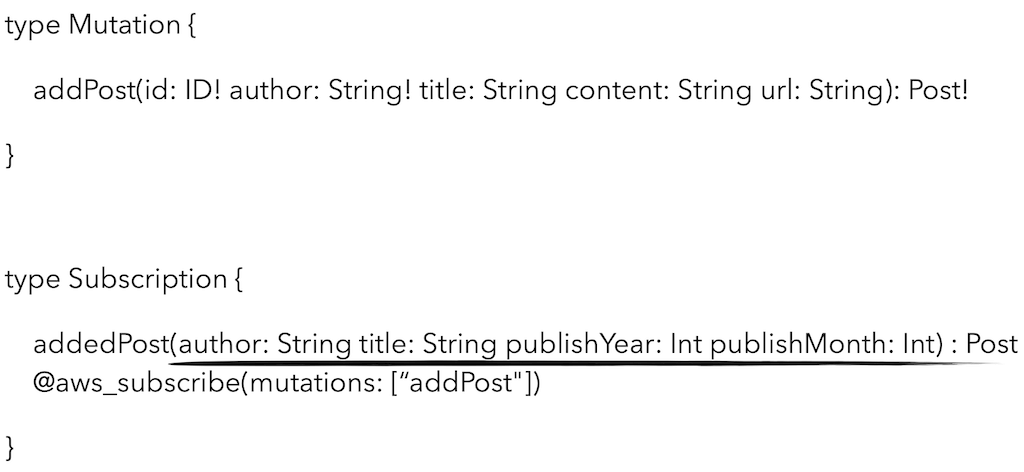Click the closing brace of the Mutation type
The width and height of the screenshot is (1024, 472).
click(11, 156)
